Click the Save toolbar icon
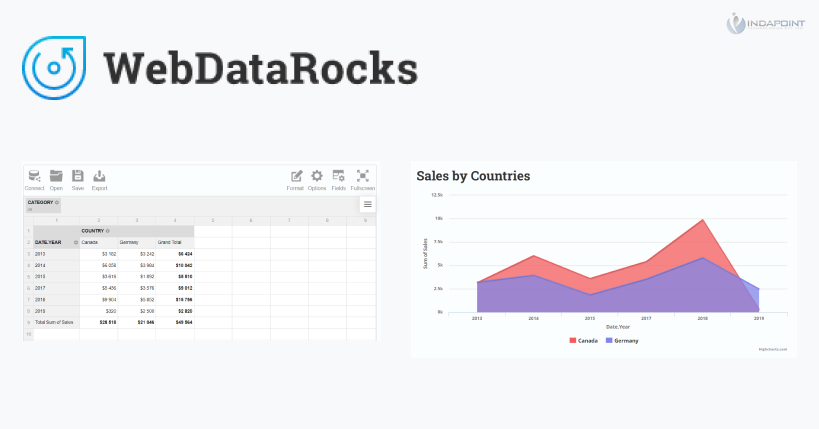Viewport: 819px width, 429px height. pos(77,177)
